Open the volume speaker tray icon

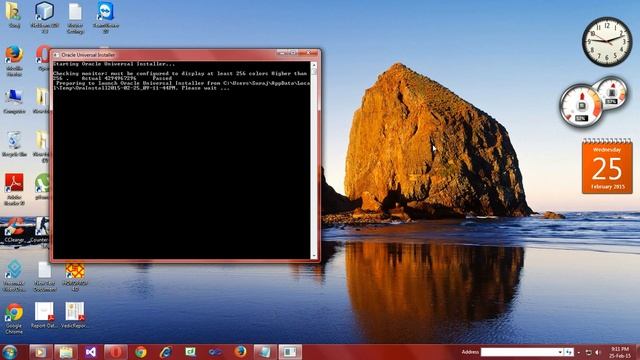pos(598,352)
